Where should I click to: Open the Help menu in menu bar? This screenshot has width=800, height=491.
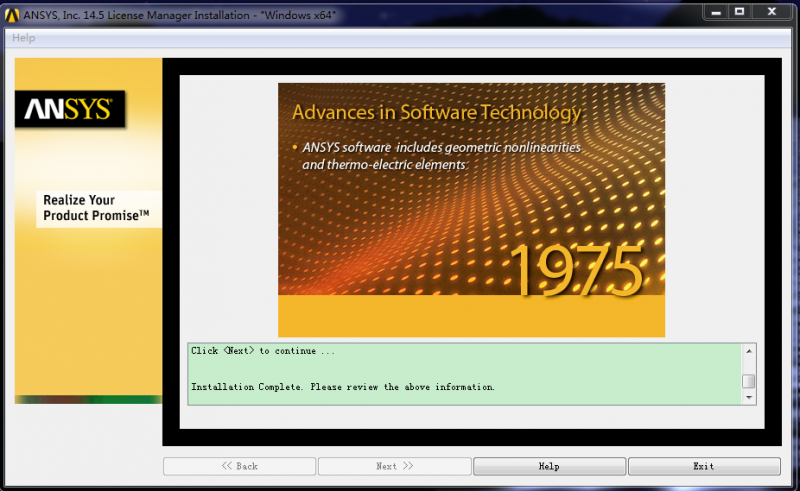click(x=23, y=38)
